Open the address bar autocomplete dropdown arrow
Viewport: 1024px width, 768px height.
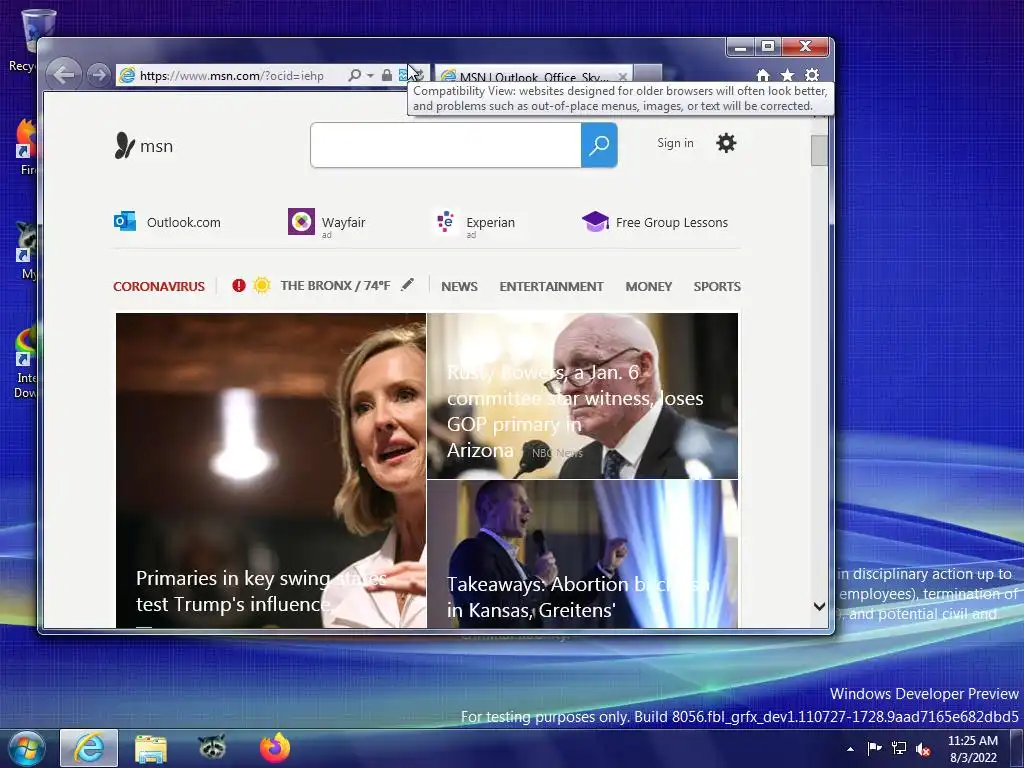[x=370, y=76]
